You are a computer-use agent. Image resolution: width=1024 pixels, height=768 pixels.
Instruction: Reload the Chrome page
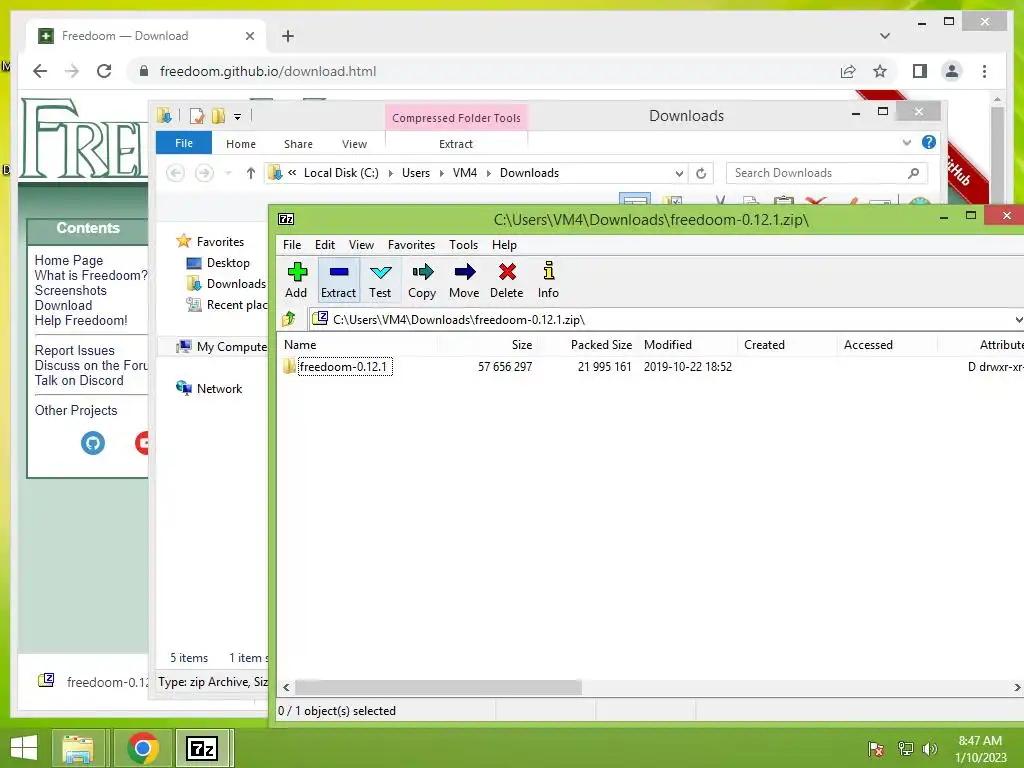104,71
